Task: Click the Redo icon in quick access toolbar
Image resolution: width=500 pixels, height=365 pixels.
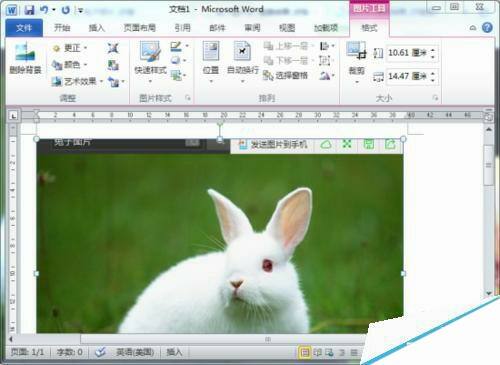Action: (x=65, y=10)
